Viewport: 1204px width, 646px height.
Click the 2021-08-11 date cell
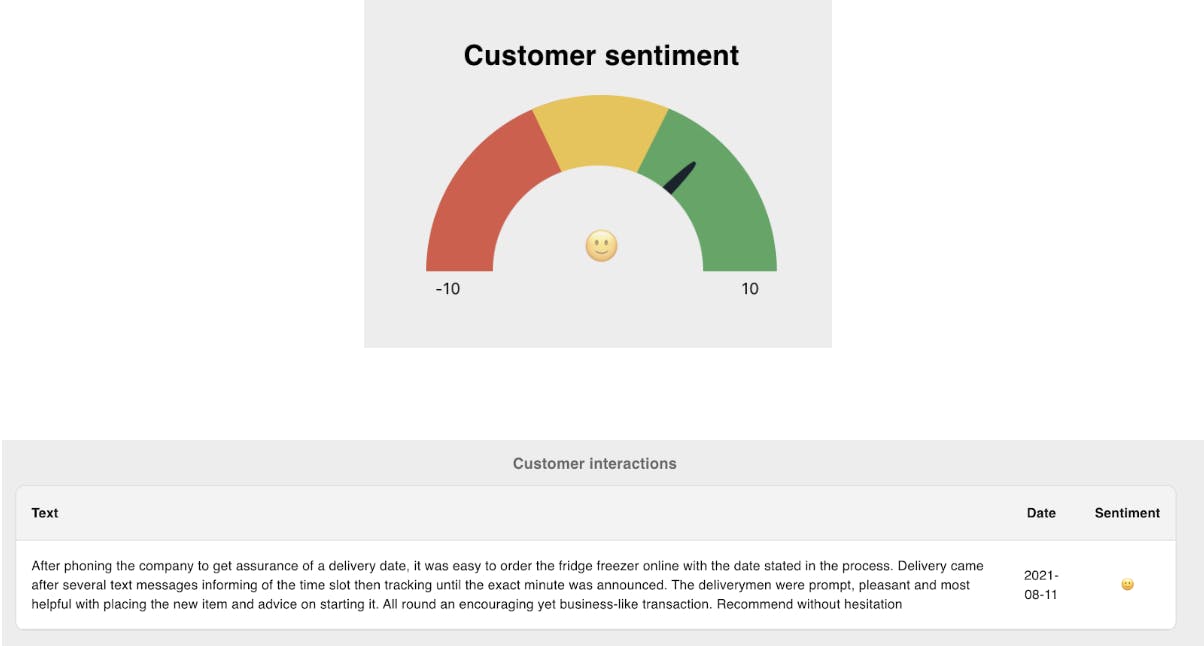point(1041,585)
